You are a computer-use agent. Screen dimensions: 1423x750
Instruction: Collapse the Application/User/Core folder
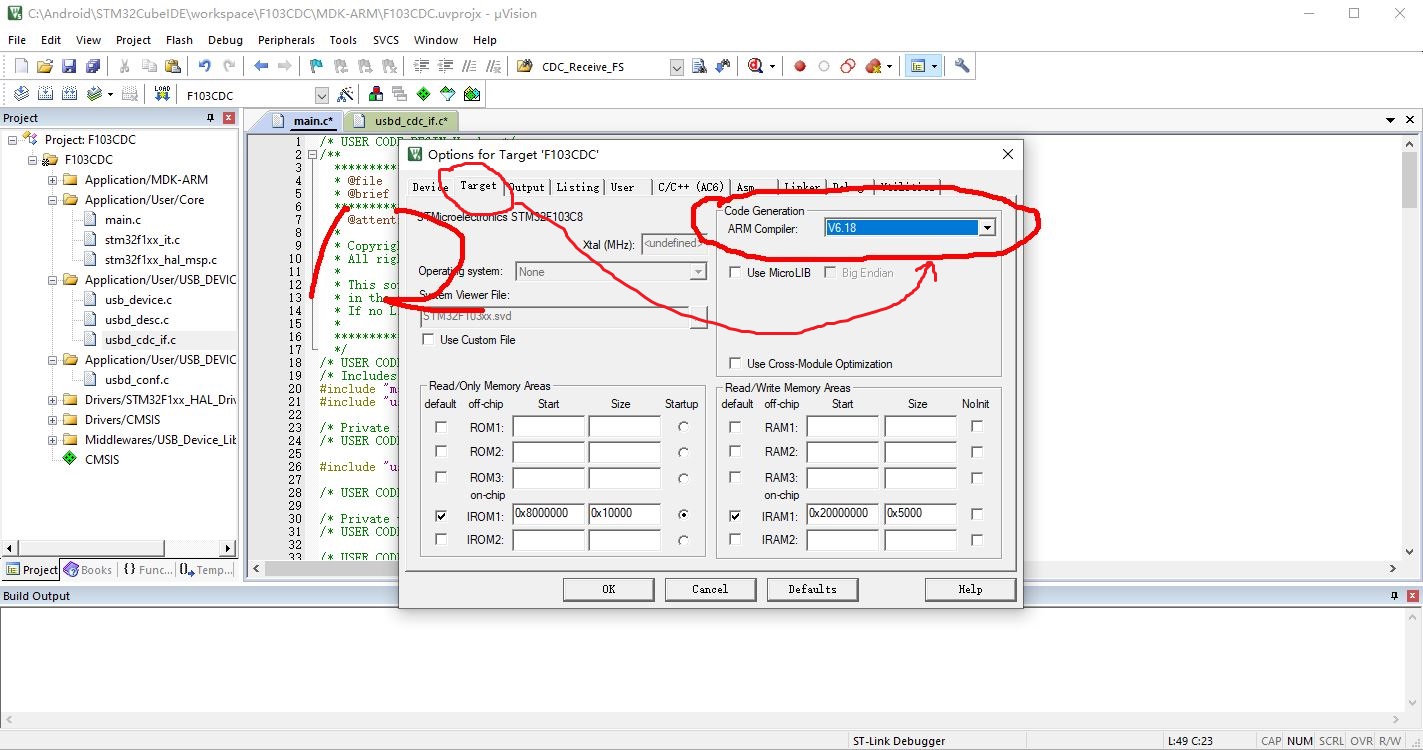point(53,200)
